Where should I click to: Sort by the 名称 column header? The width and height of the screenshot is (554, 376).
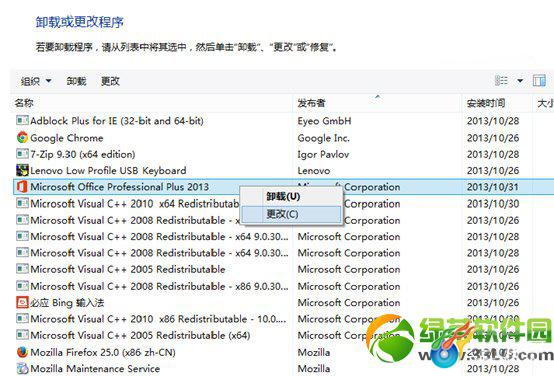pyautogui.click(x=24, y=103)
